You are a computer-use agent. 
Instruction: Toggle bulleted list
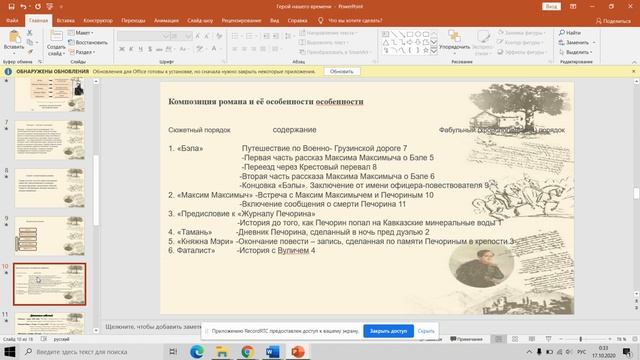236,36
